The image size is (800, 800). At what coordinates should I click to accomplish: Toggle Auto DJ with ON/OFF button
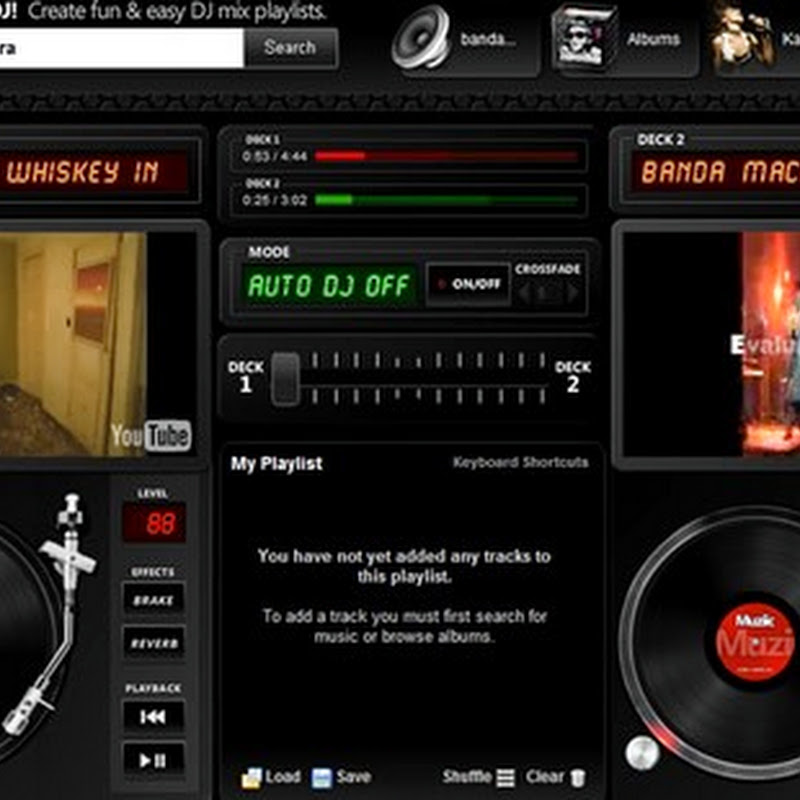point(468,284)
